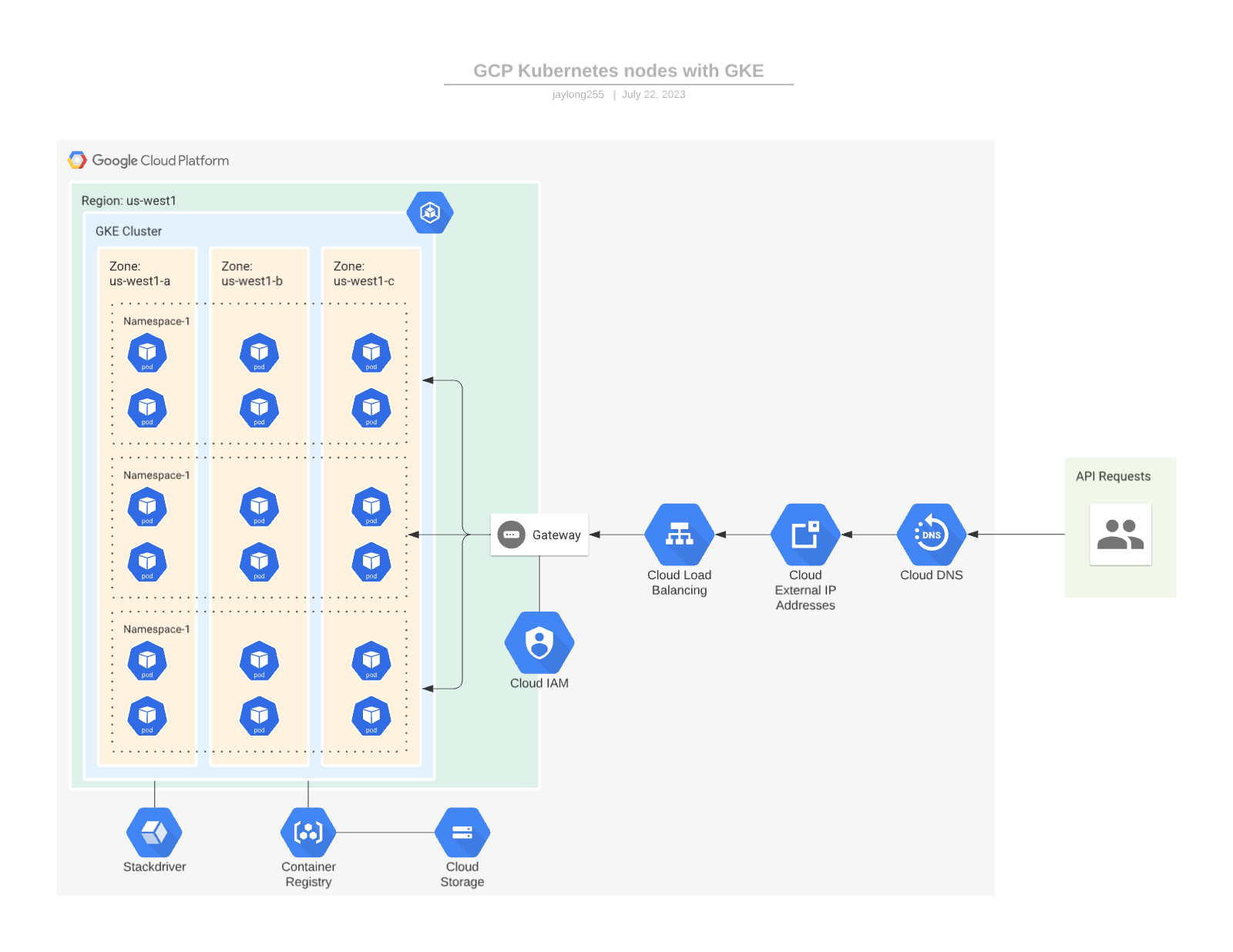
Task: Click the Container Registry icon
Action: [x=308, y=833]
